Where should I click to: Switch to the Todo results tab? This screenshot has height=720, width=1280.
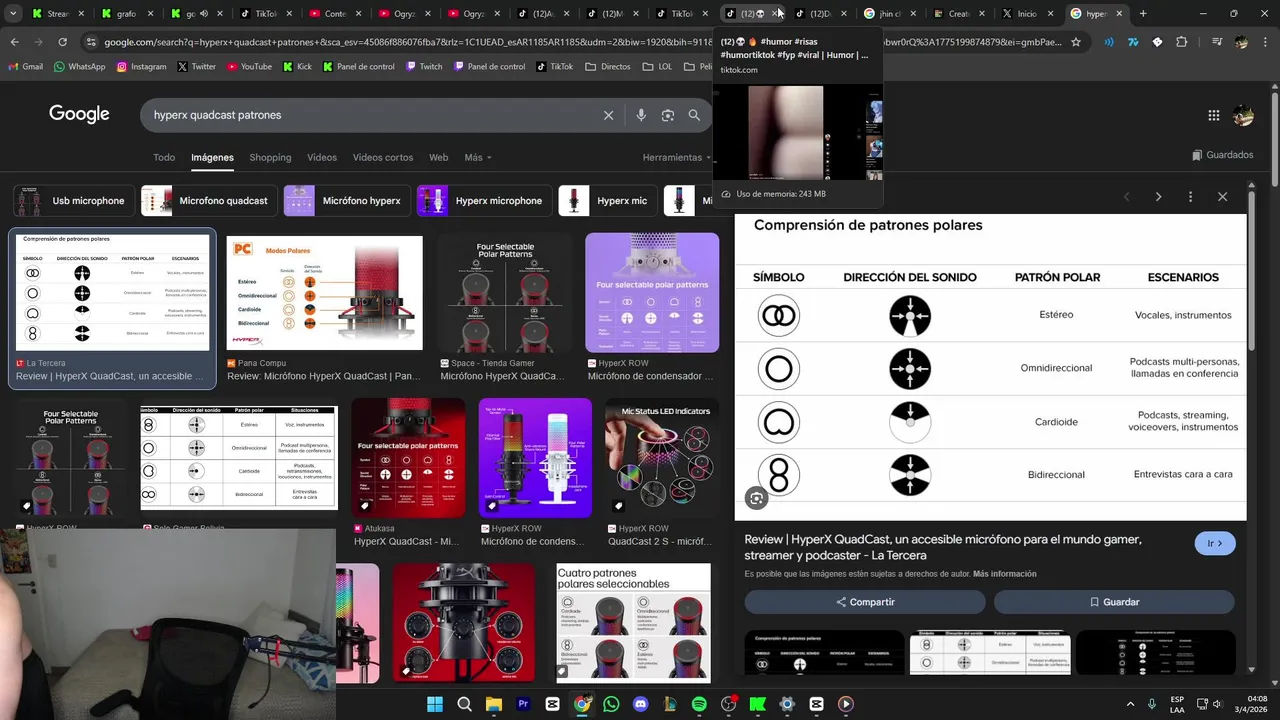pos(164,157)
